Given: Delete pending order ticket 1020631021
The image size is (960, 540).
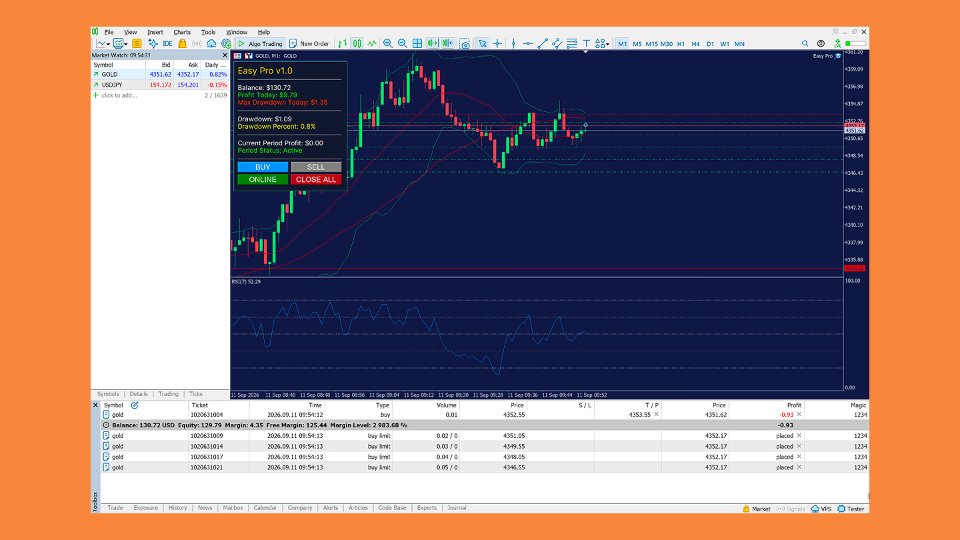Looking at the screenshot, I should coord(799,467).
